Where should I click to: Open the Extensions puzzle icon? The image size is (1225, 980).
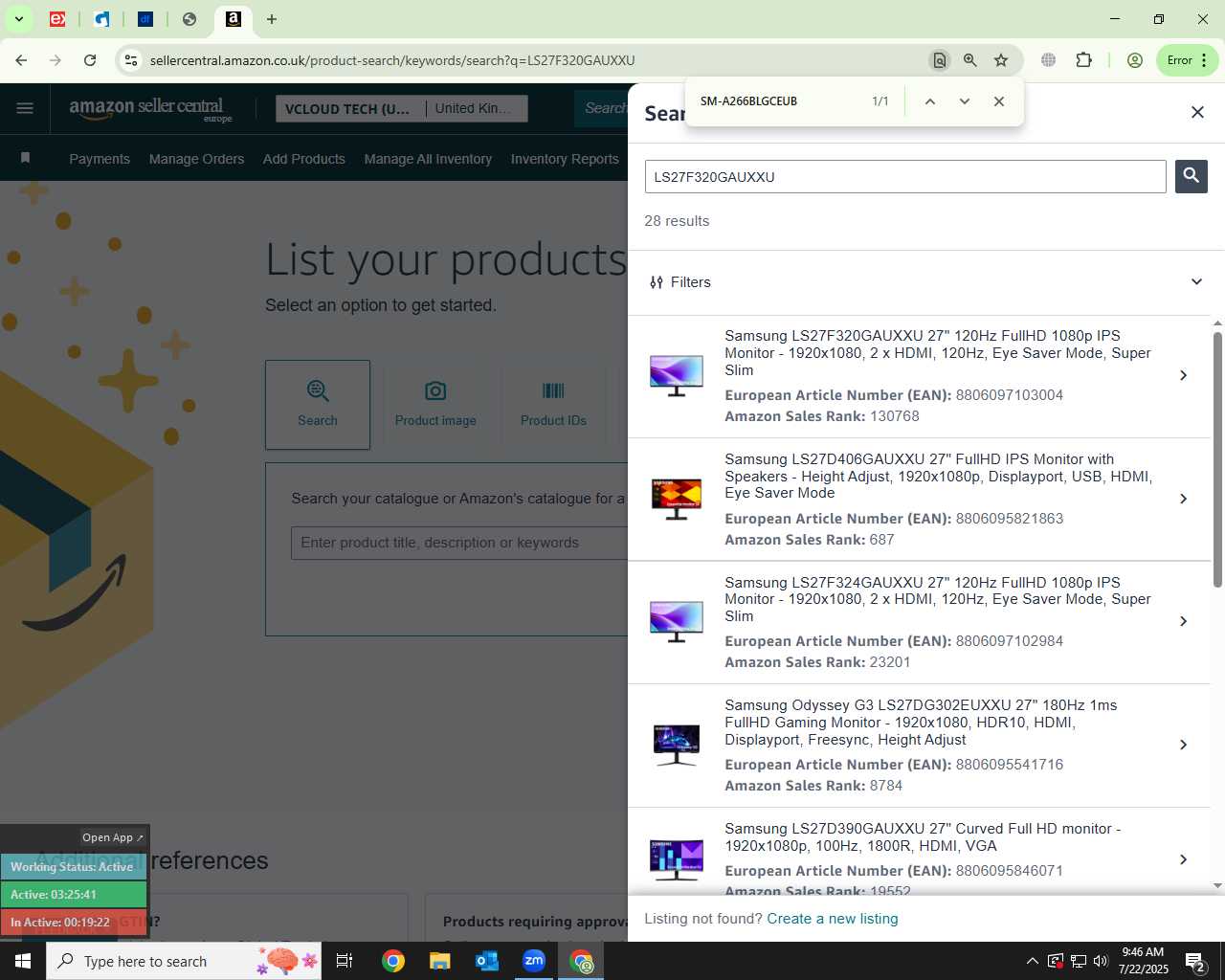pos(1083,60)
